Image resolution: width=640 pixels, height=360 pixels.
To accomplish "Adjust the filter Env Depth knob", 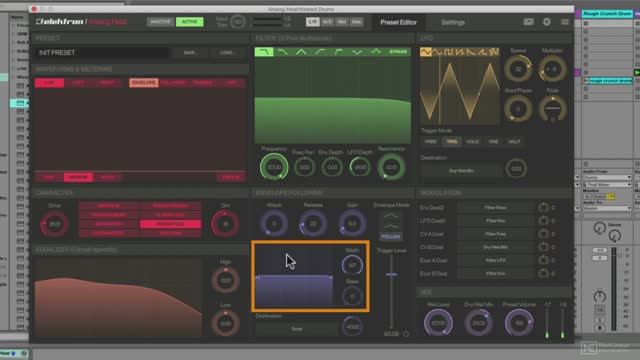I will 332,167.
